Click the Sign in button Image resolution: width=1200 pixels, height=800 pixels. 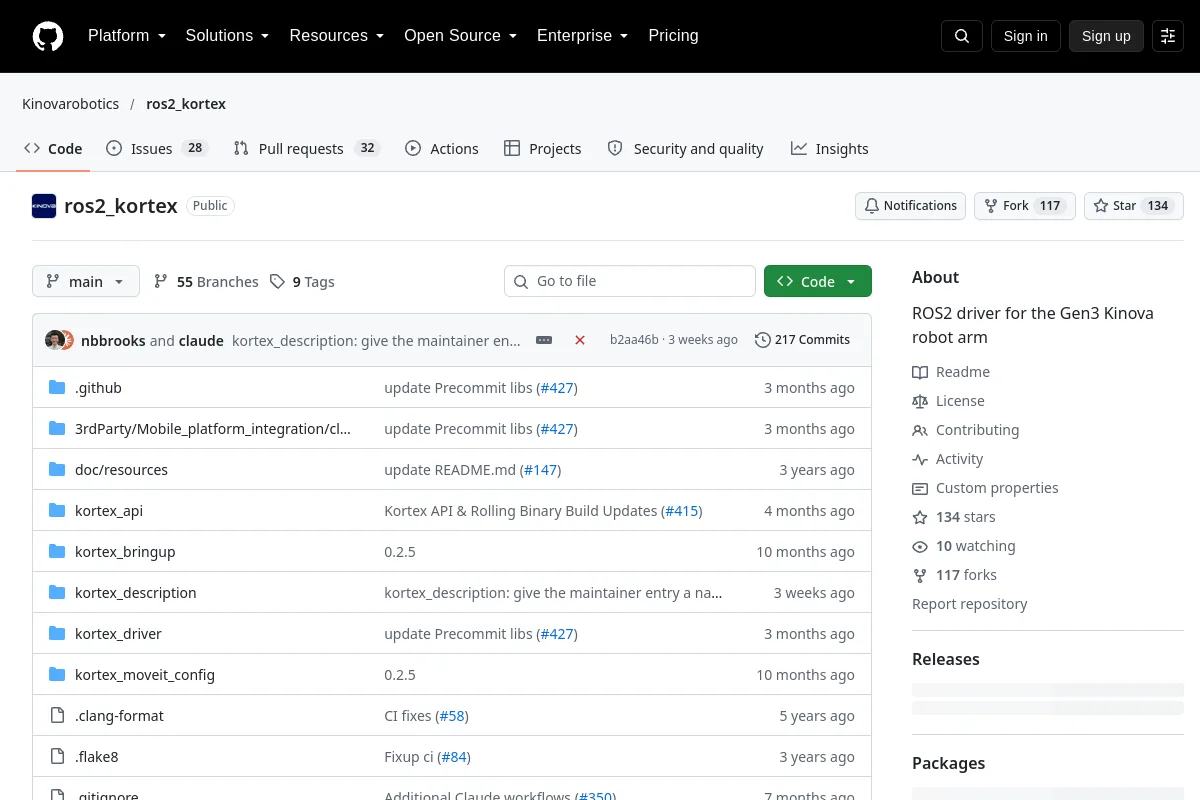pos(1026,36)
